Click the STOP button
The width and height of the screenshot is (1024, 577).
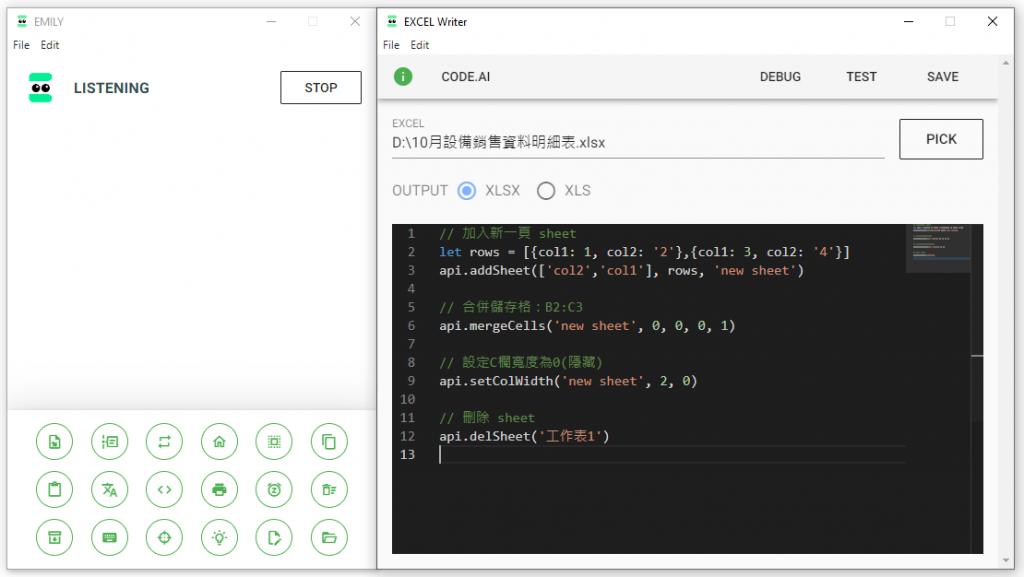tap(321, 87)
